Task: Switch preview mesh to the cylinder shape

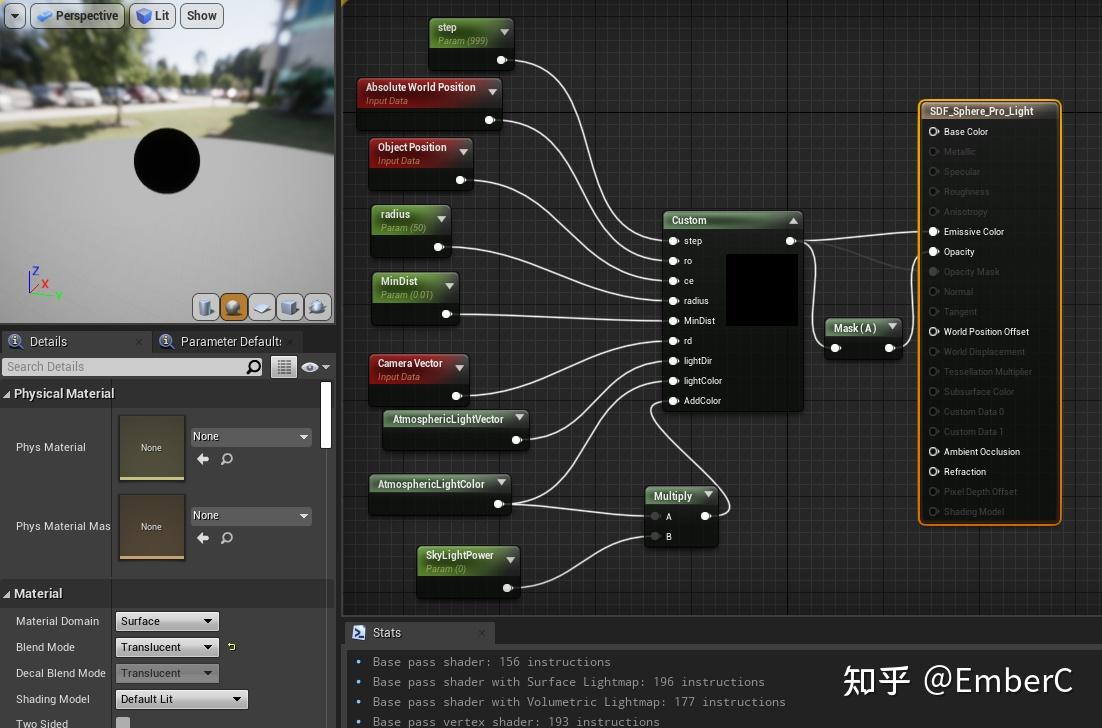Action: [x=206, y=307]
